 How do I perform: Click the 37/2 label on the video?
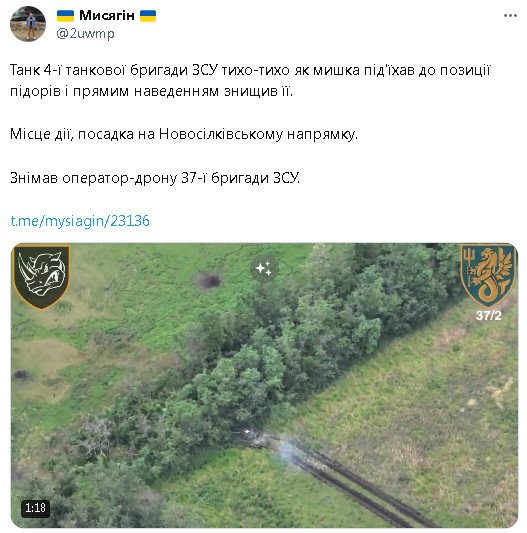click(489, 316)
